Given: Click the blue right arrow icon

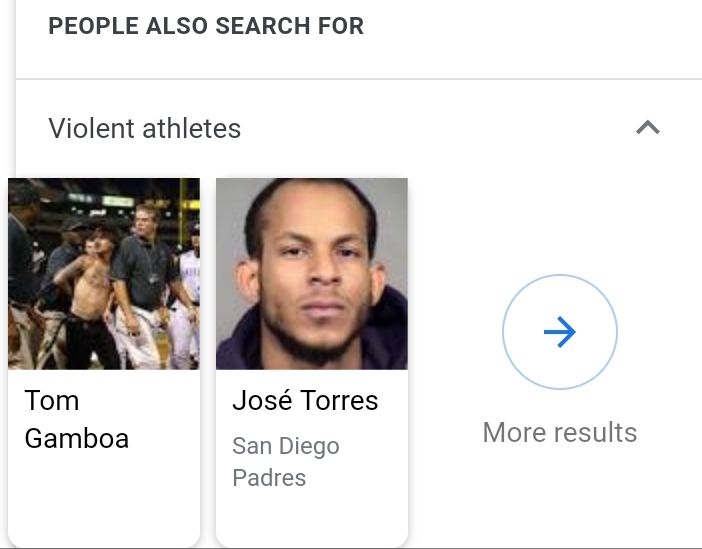Looking at the screenshot, I should click(560, 332).
